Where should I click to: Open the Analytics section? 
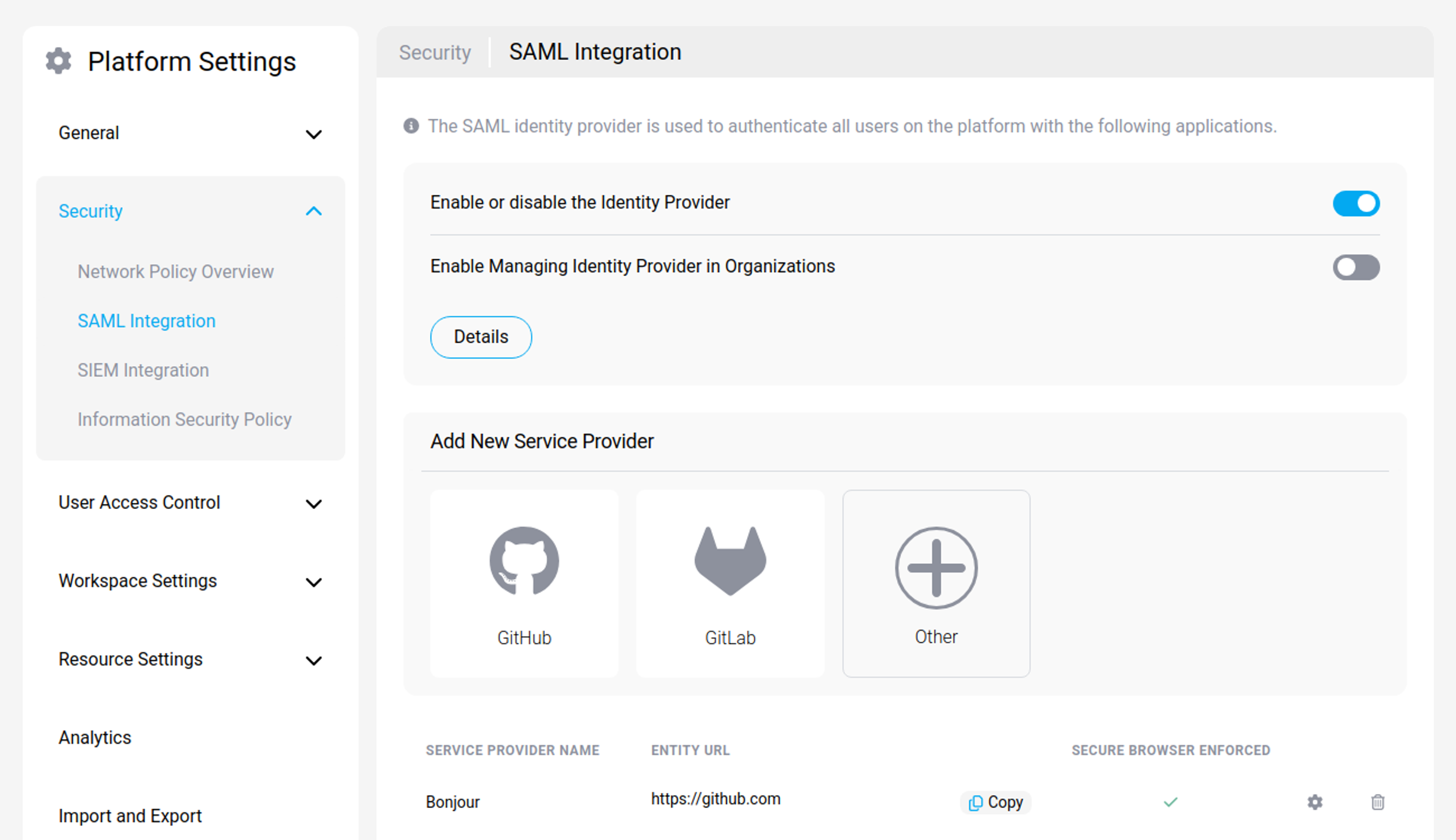(94, 737)
